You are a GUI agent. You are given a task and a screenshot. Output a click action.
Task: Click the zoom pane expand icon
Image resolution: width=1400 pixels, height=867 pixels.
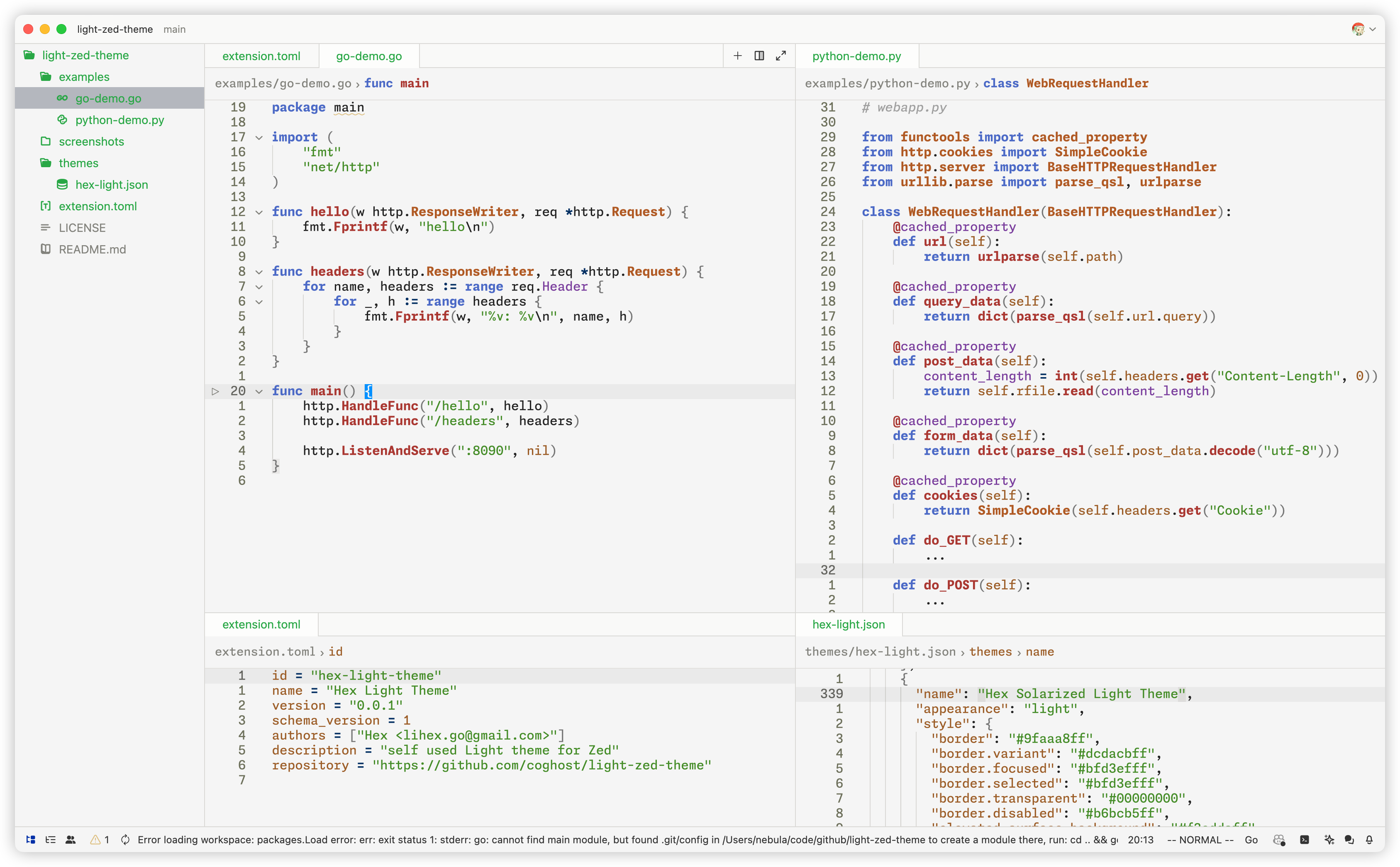click(x=780, y=56)
